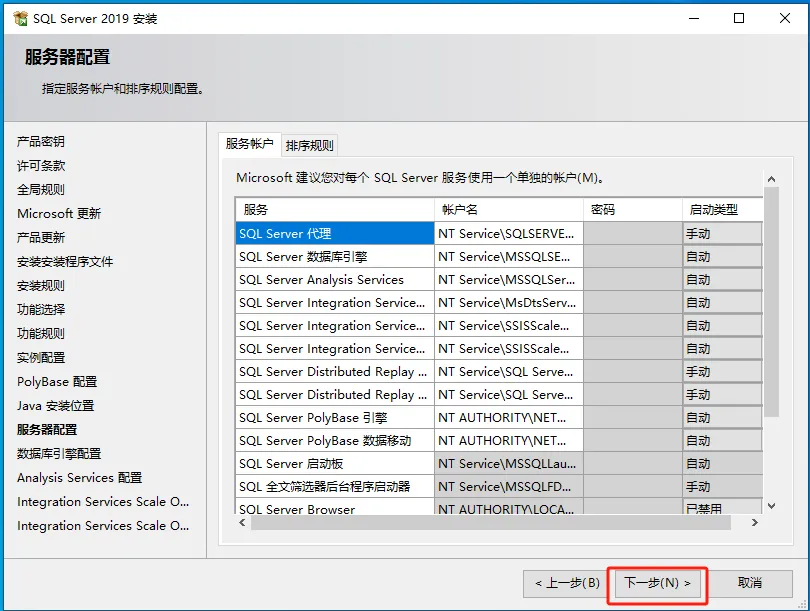Click the 帐户名 column header

(509, 210)
